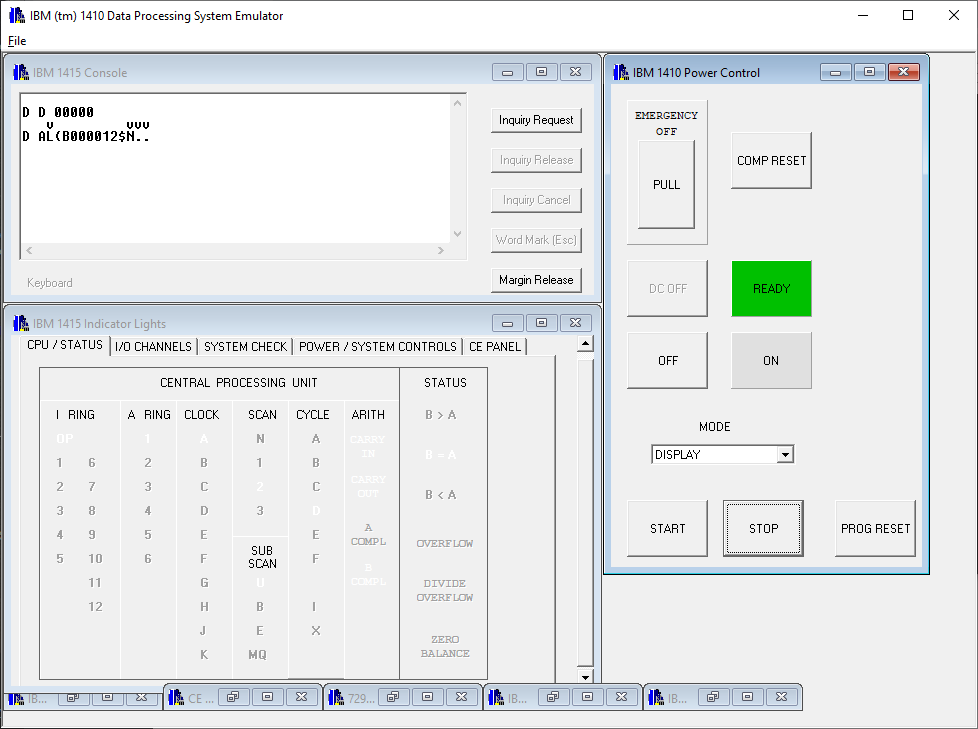Close the minimized 729 window
Viewport: 978px width, 729px height.
coord(462,697)
